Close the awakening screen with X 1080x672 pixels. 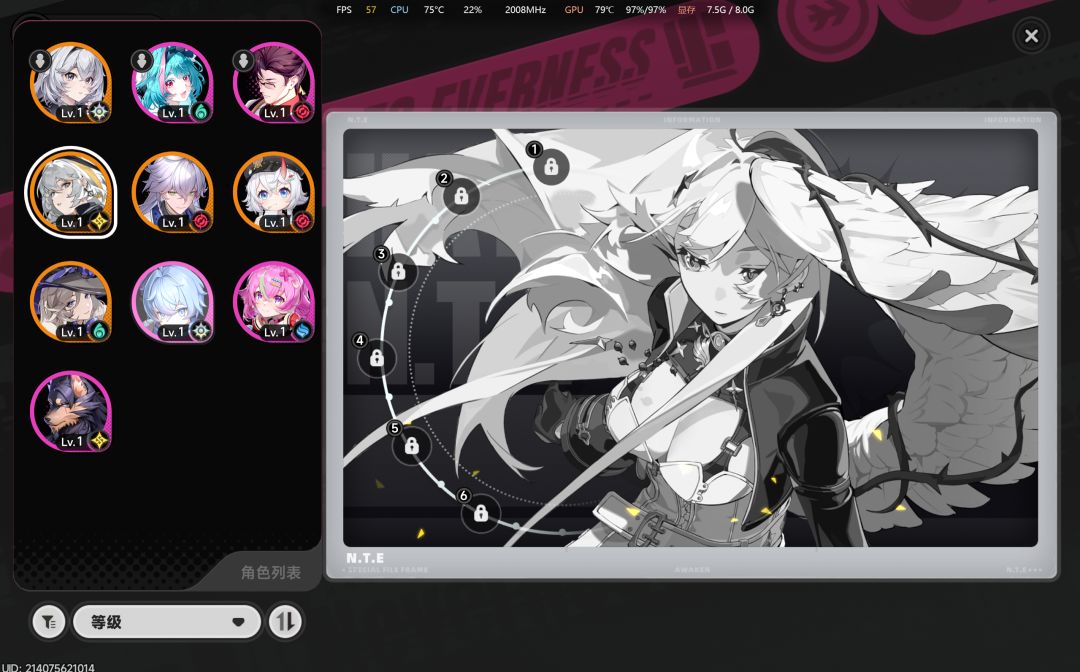pyautogui.click(x=1031, y=36)
